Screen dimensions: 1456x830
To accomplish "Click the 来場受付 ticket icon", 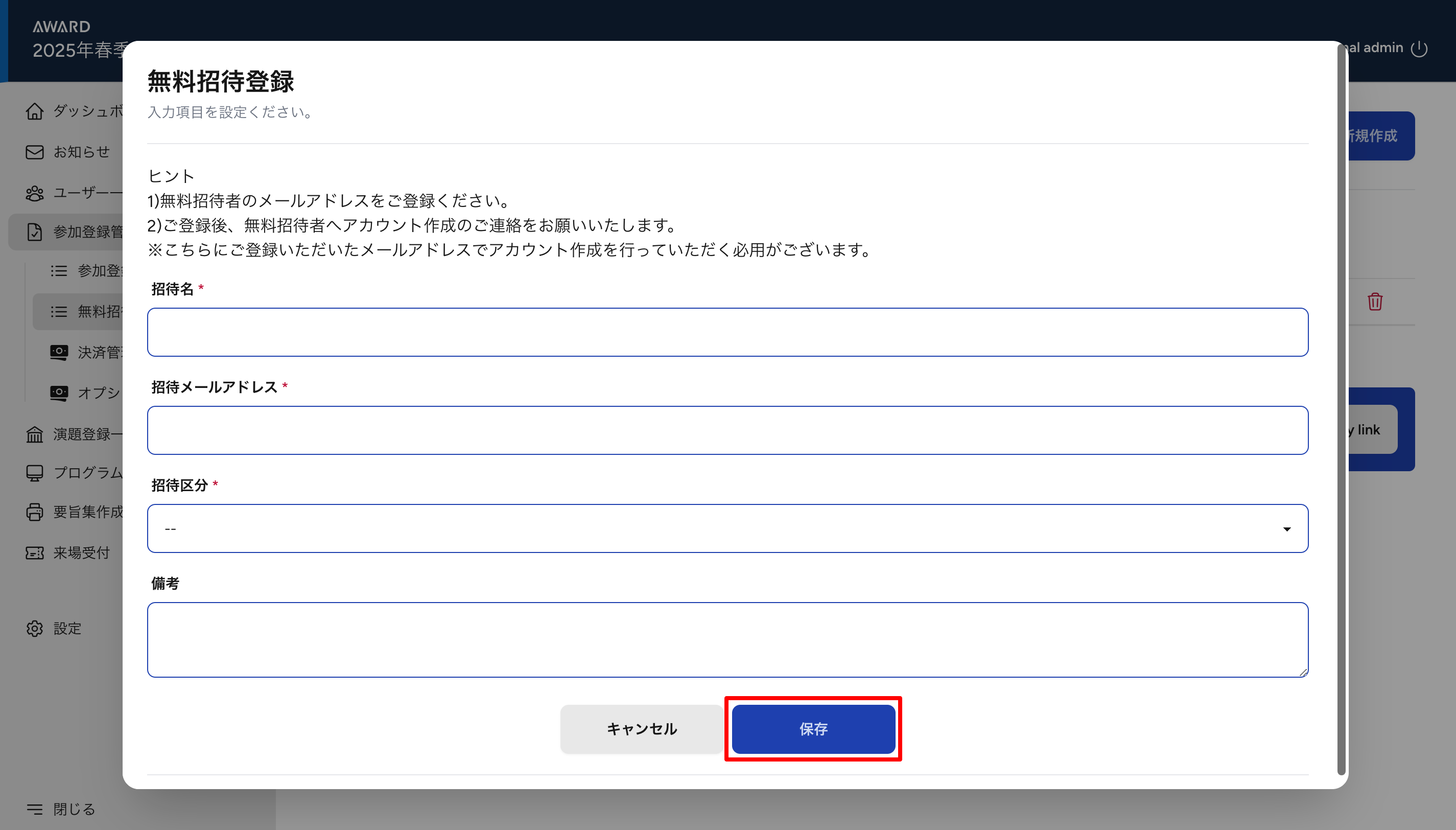I will (x=34, y=553).
